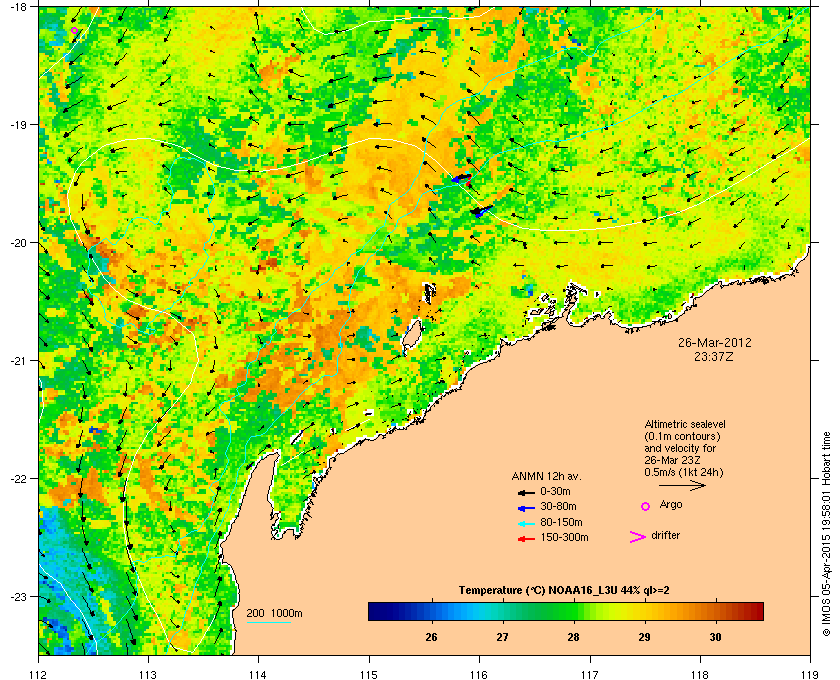
Task: Click the 150-300m depth label
Action: pos(564,537)
